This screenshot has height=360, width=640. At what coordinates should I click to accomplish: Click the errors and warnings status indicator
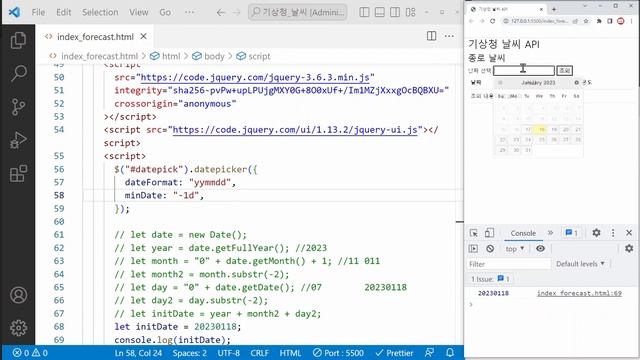[30, 353]
